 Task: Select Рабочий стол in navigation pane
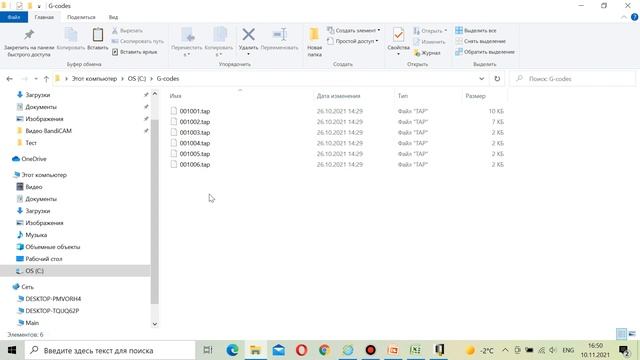44,259
